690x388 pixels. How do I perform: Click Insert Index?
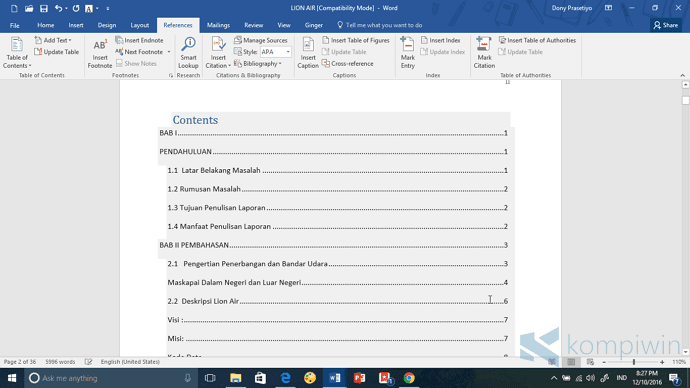[441, 40]
